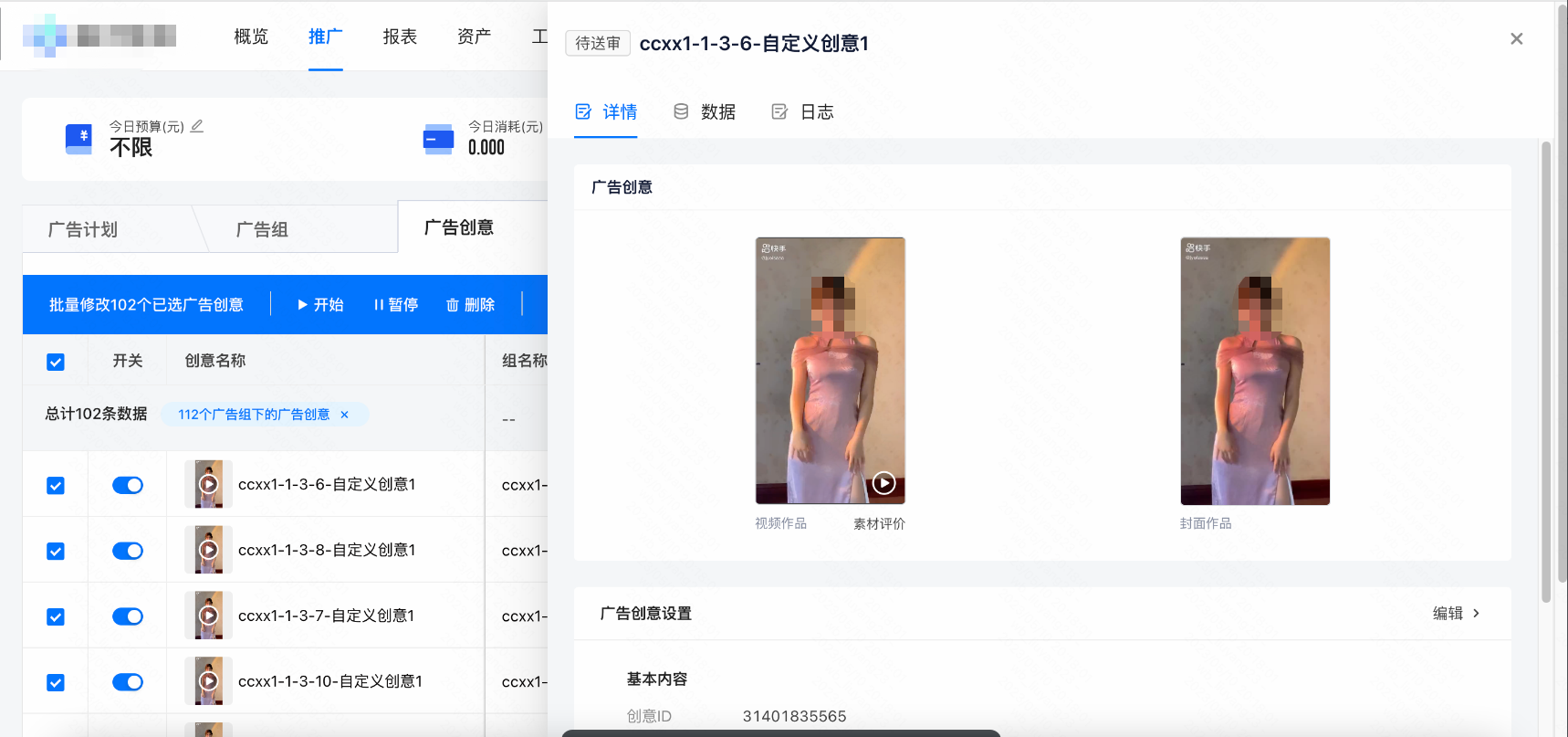1568x737 pixels.
Task: Open creative name ccxx1-1-3-8-自定义创意1
Action: (x=327, y=550)
